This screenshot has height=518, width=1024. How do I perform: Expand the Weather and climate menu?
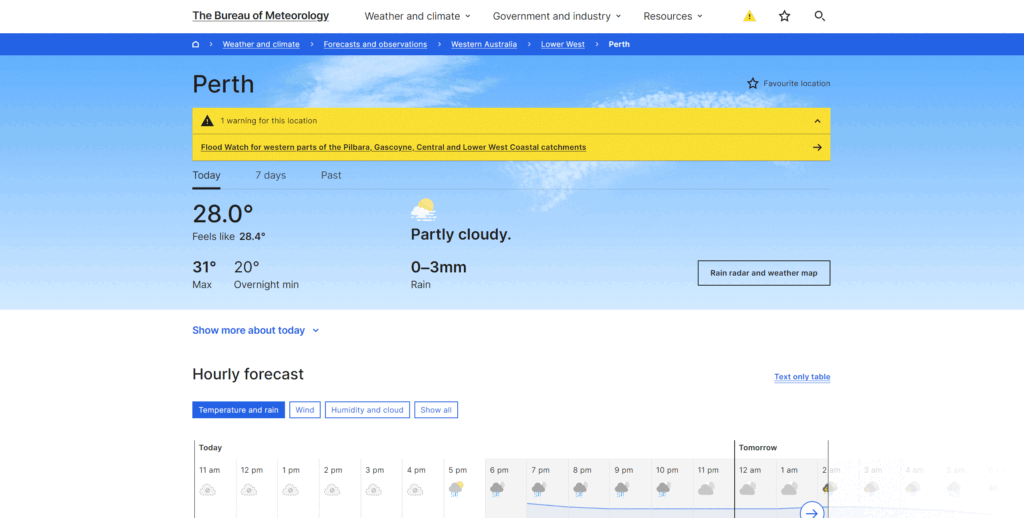point(417,16)
